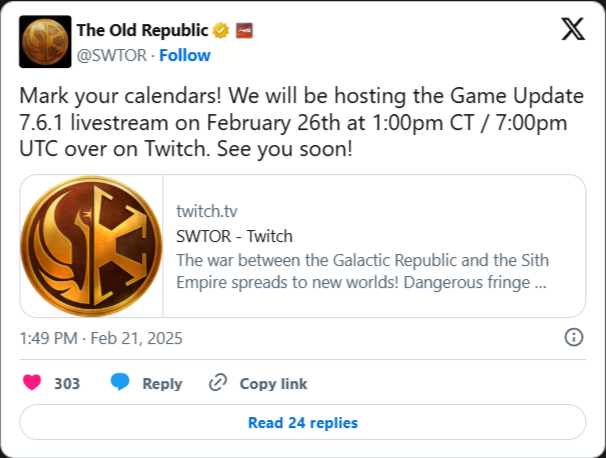Open the X logo icon
This screenshot has height=458, width=606.
(573, 29)
